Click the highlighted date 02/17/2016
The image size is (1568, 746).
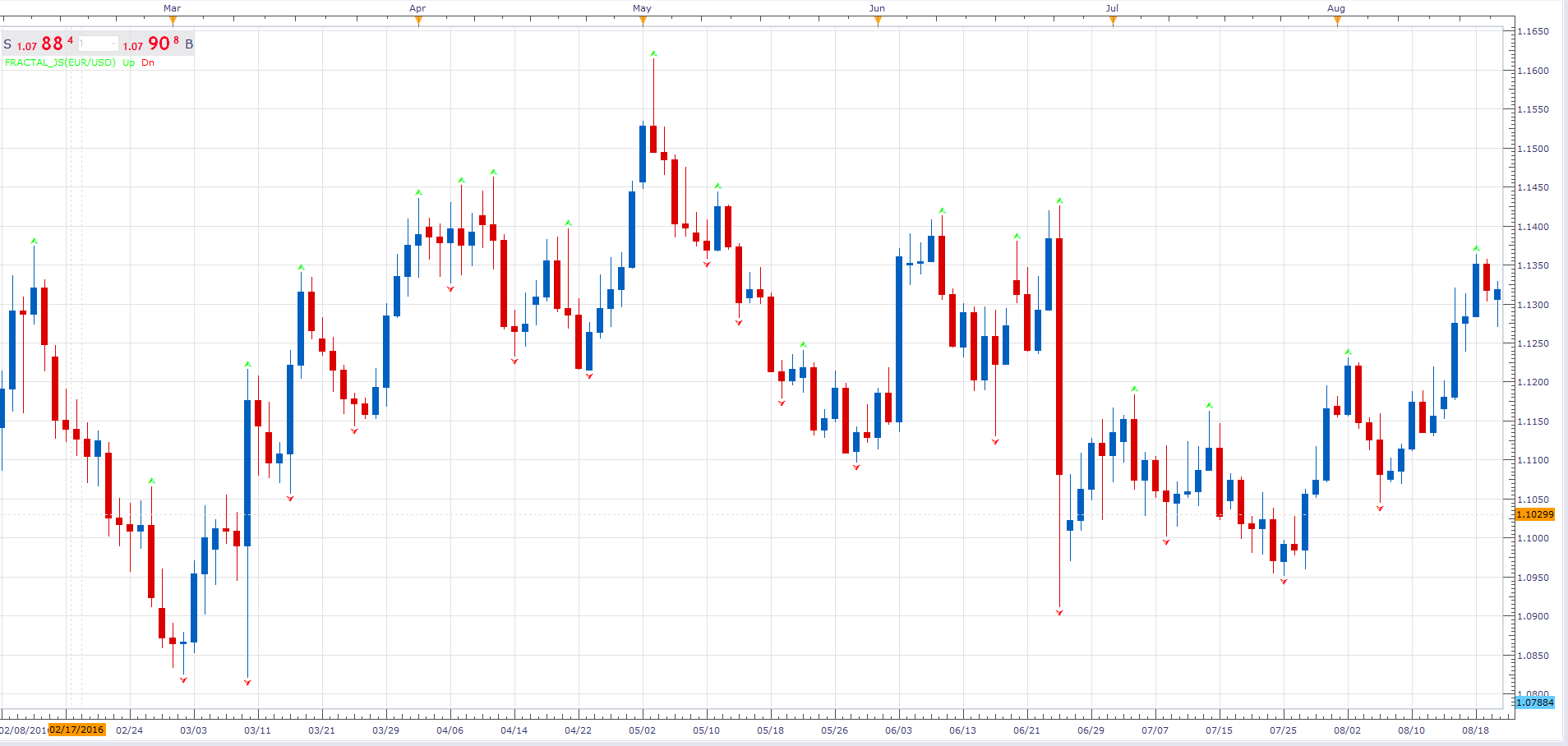76,730
